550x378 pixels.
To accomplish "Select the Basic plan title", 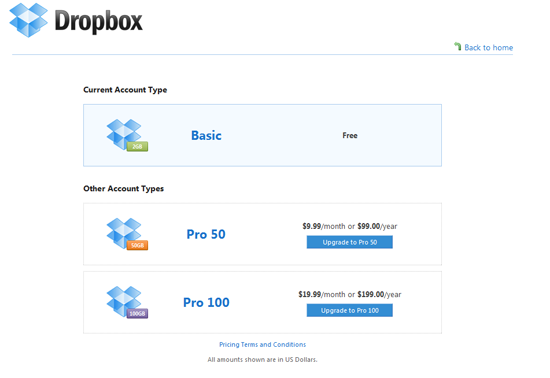I will pos(206,135).
